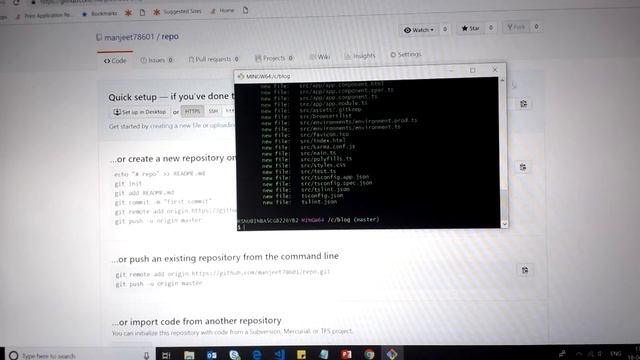
Task: Open the Pull requests tab
Action: (213, 59)
